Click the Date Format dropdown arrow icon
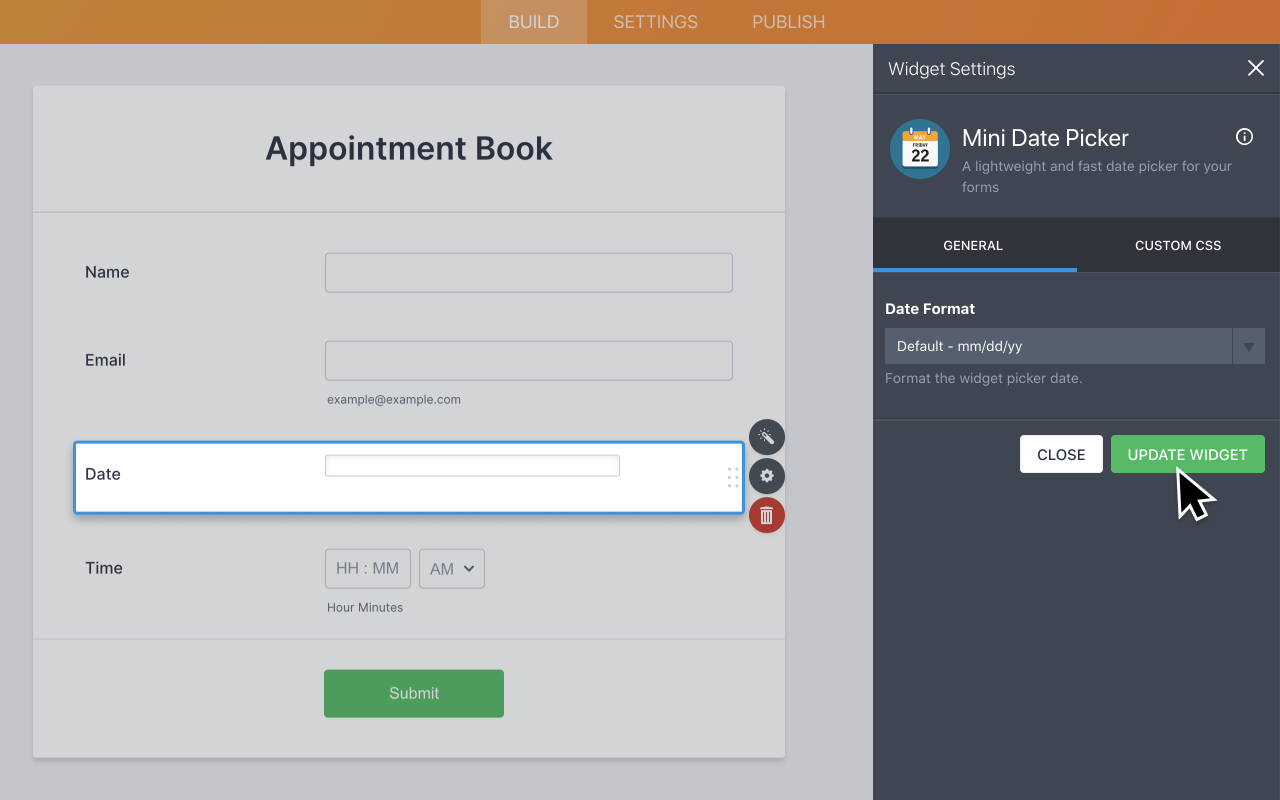Screen dimensions: 1280x800 [x=1249, y=346]
